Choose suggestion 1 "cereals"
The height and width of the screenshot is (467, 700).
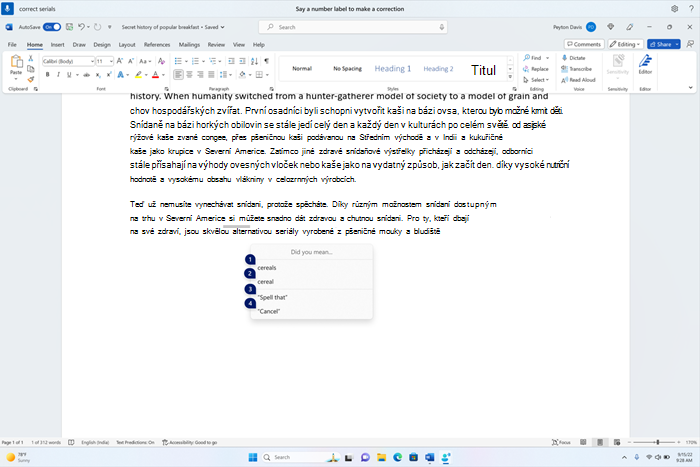[311, 267]
